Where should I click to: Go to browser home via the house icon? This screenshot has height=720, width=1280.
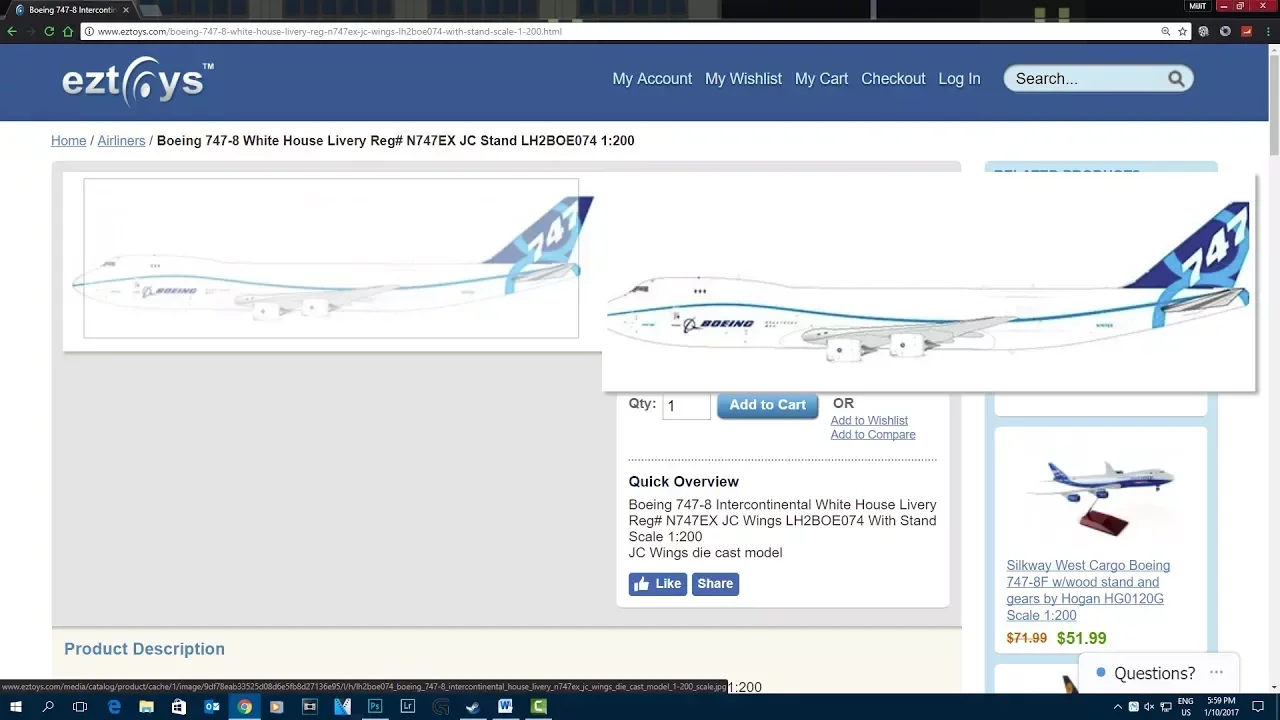click(x=68, y=31)
